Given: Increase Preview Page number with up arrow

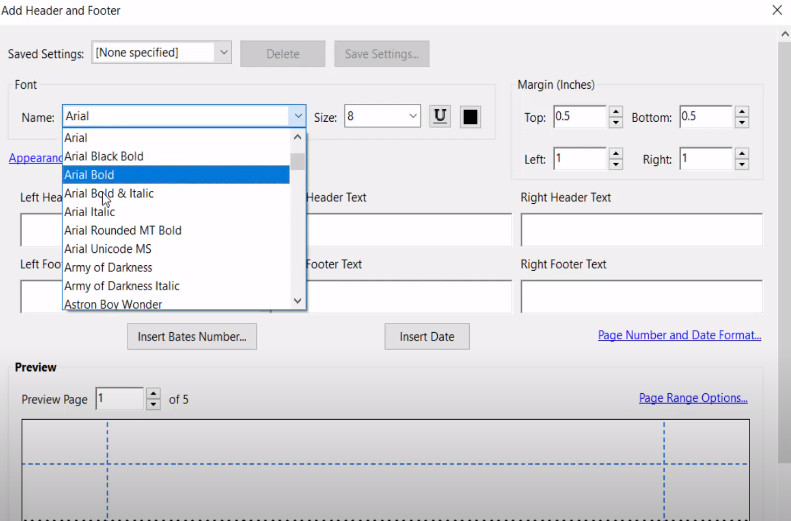Looking at the screenshot, I should pos(153,394).
